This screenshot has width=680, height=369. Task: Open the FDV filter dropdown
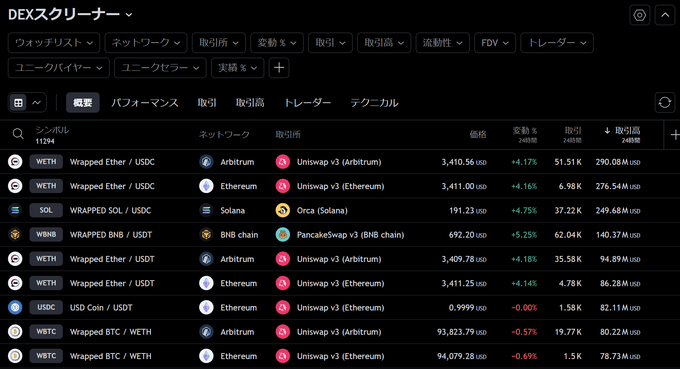(495, 42)
